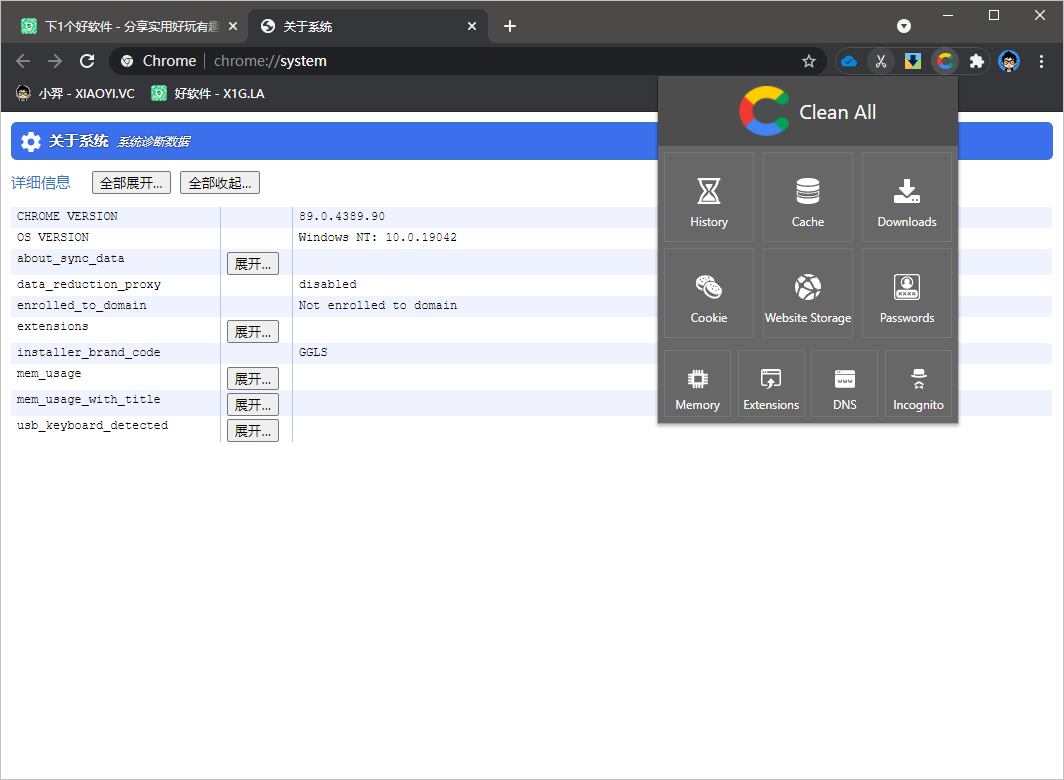Expand the about_sync_data row

252,263
